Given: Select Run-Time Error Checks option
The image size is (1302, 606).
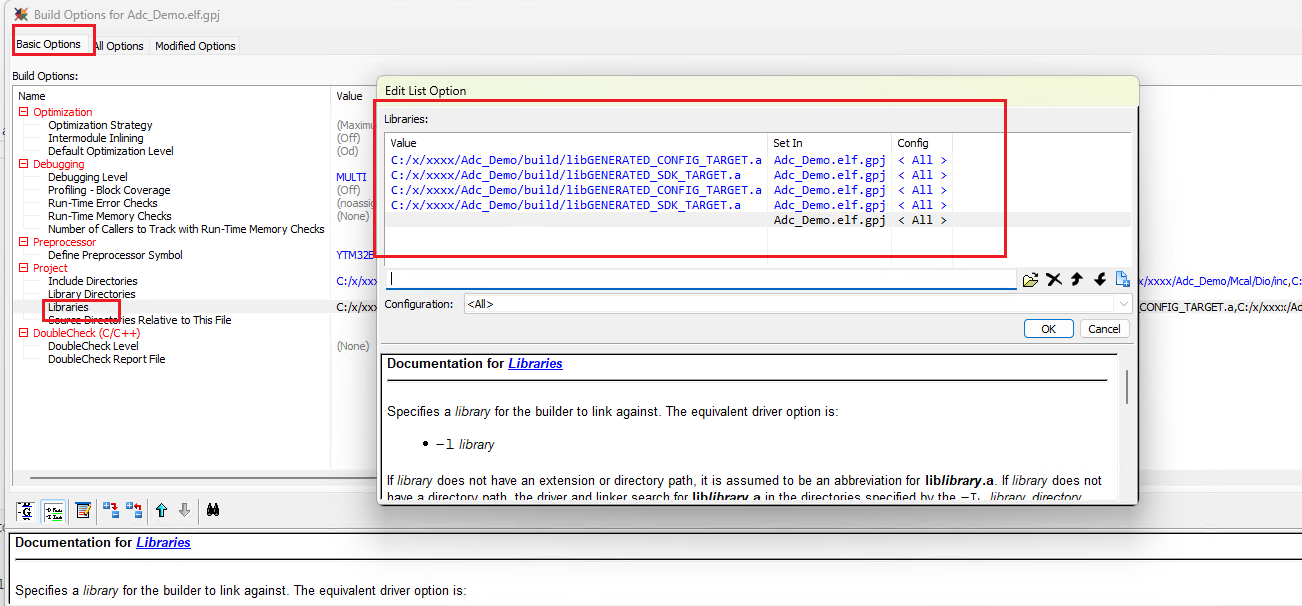Looking at the screenshot, I should [103, 203].
